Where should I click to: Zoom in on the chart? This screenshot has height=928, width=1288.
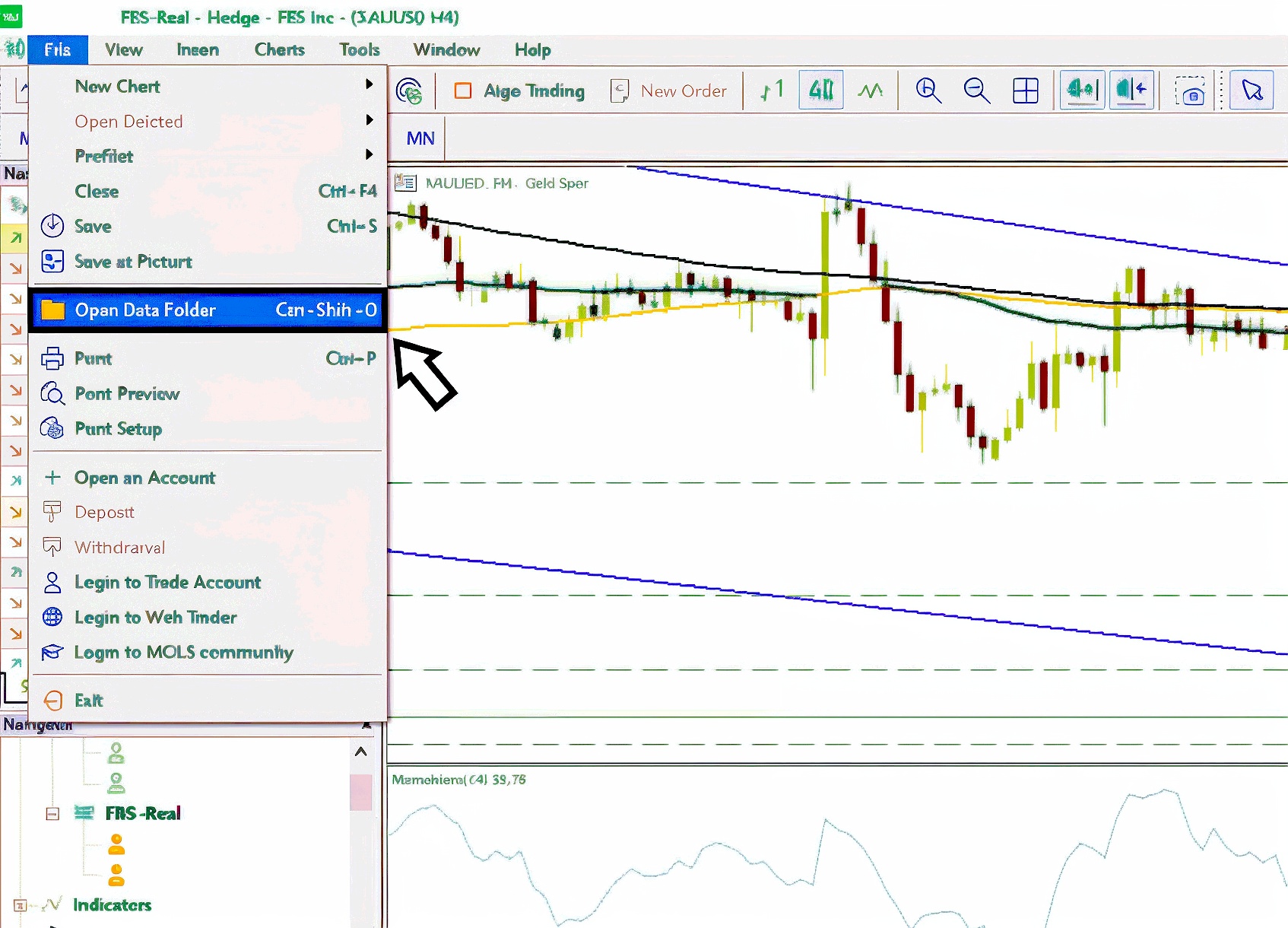coord(928,90)
